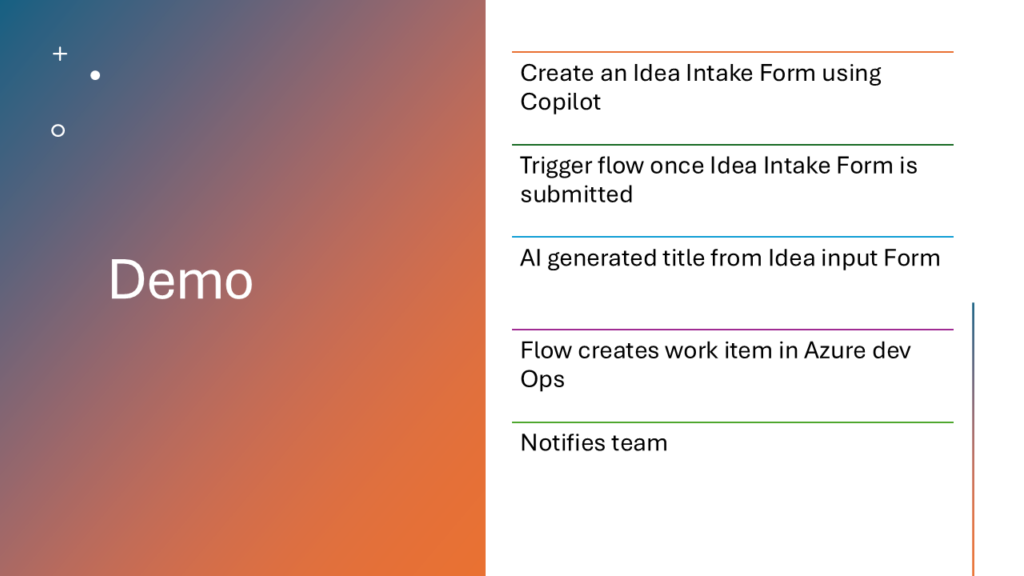
Task: Click the hollow white circle ornament
Action: pyautogui.click(x=58, y=130)
